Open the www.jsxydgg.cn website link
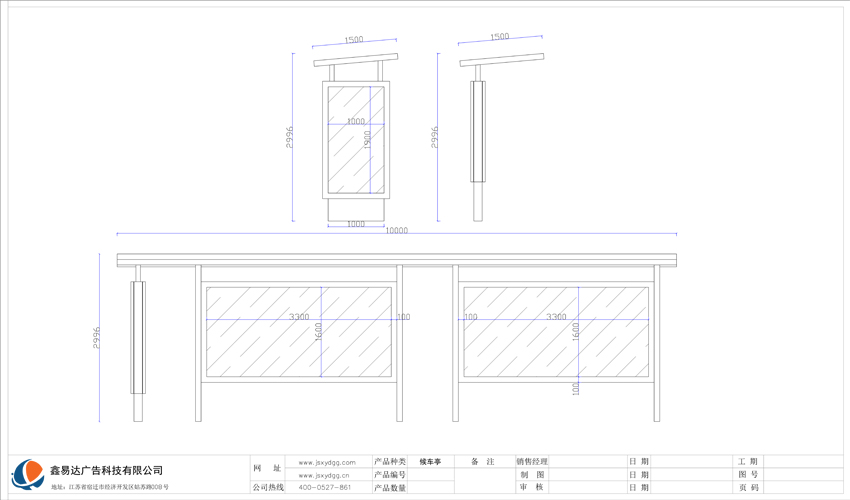 tap(324, 475)
